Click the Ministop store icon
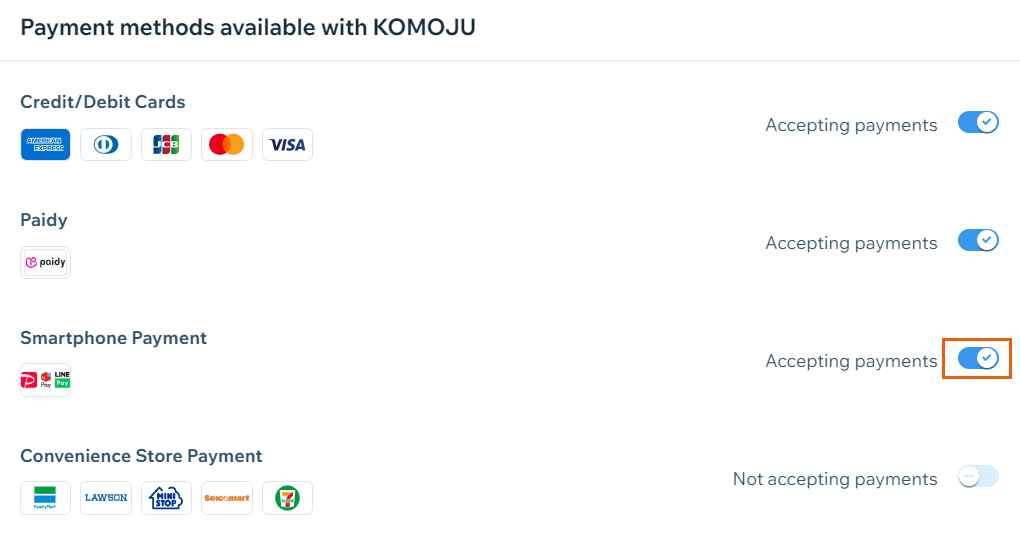 pyautogui.click(x=167, y=498)
